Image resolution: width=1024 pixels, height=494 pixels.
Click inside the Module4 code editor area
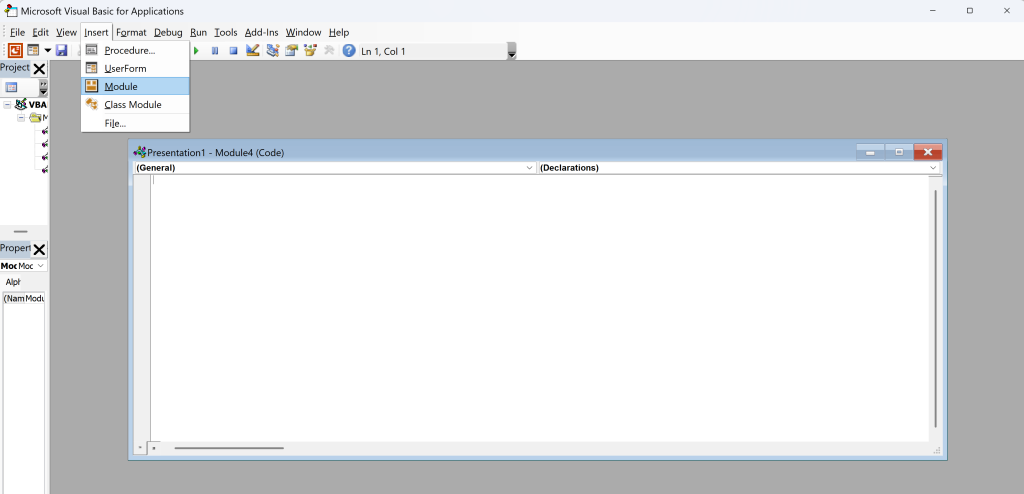point(539,307)
